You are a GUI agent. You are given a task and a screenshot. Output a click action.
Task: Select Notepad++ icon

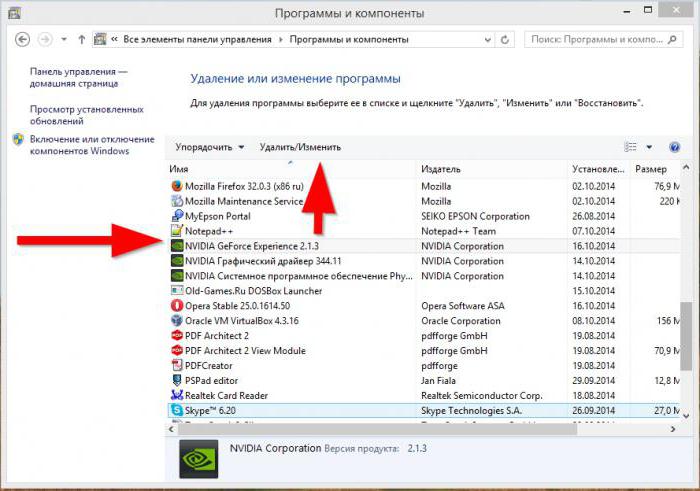pos(177,231)
